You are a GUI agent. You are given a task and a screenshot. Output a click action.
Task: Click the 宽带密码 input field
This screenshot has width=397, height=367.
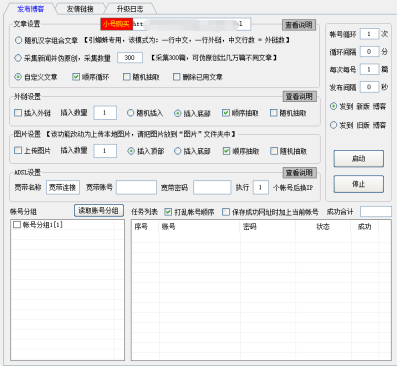212,187
